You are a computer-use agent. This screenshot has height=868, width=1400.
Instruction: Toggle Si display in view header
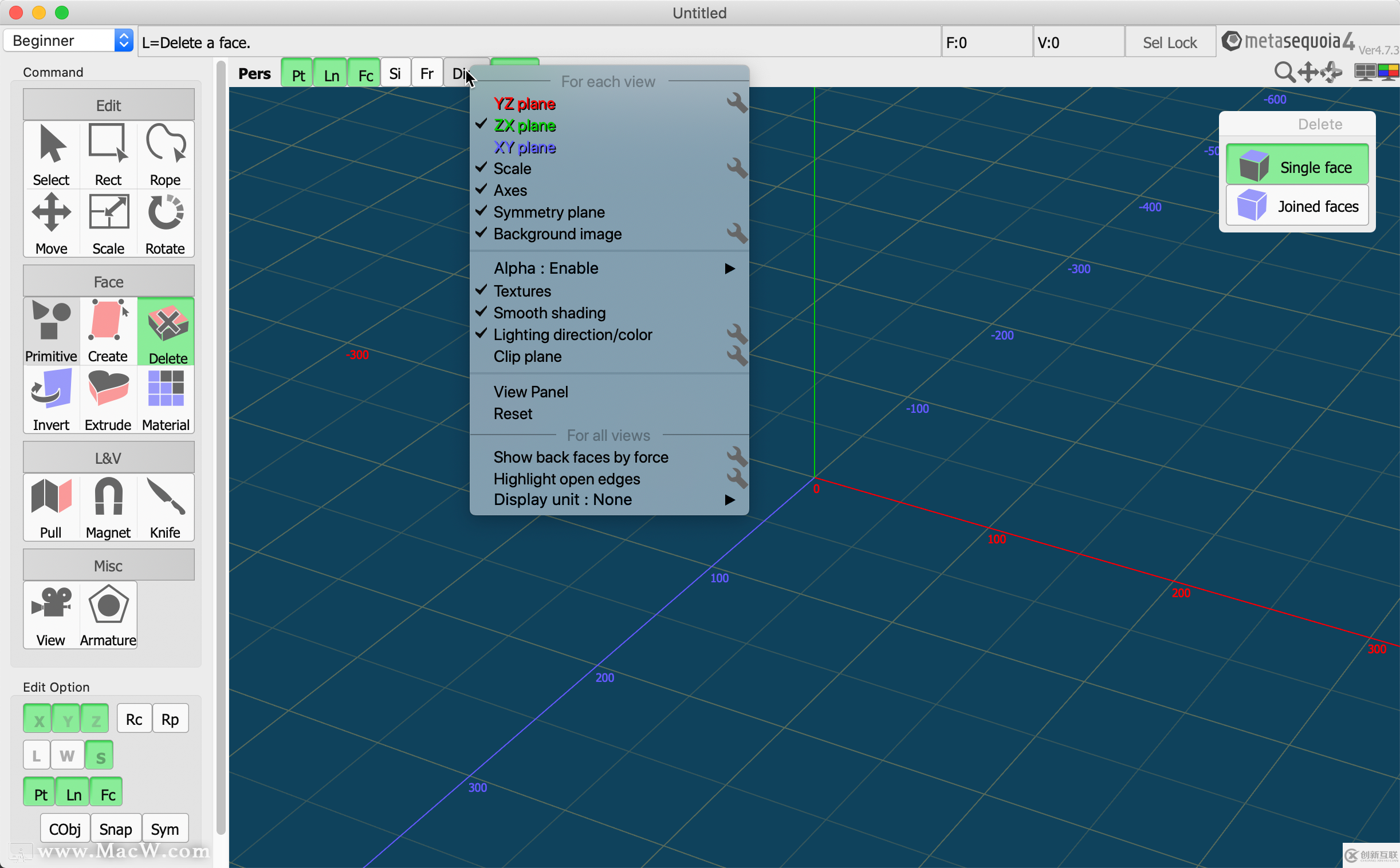click(x=395, y=73)
